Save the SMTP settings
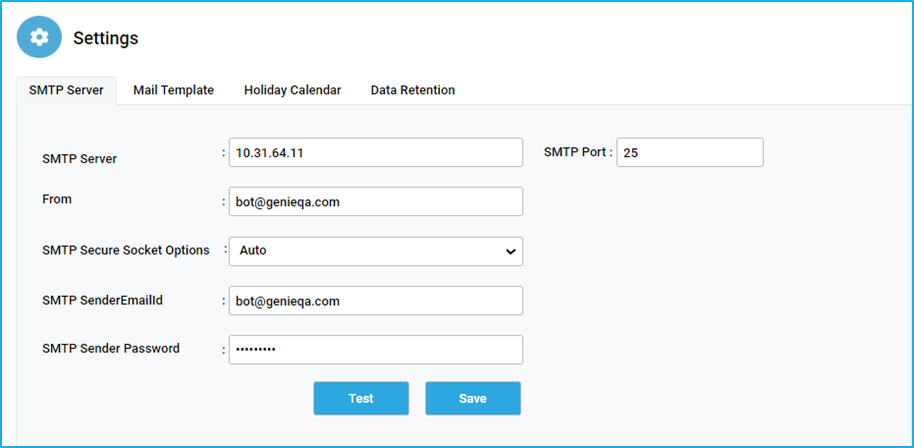Image resolution: width=914 pixels, height=448 pixels. click(x=473, y=398)
